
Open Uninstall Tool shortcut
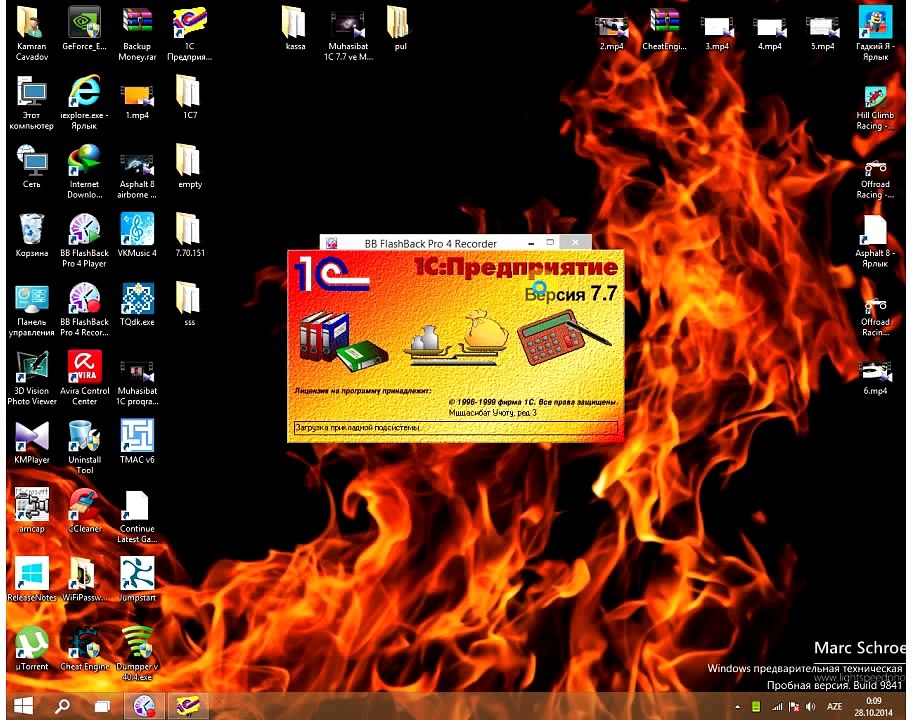[84, 447]
